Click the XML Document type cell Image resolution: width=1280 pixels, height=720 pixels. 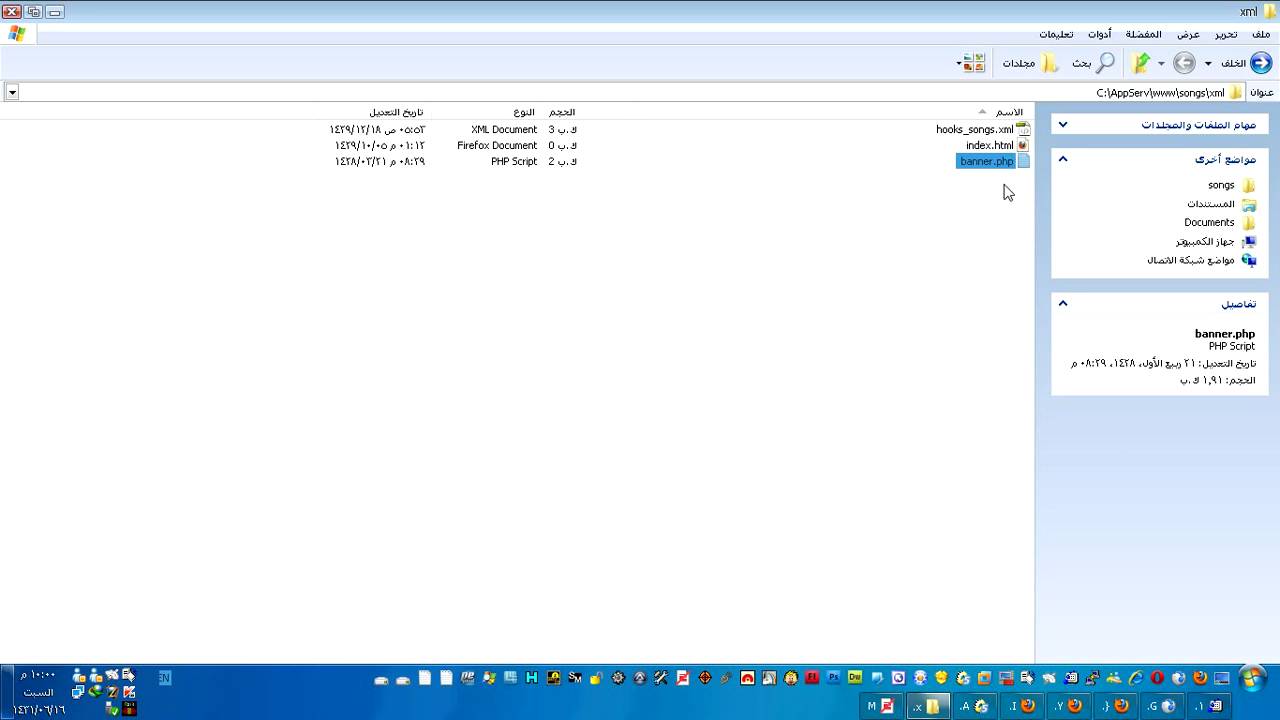[x=504, y=129]
